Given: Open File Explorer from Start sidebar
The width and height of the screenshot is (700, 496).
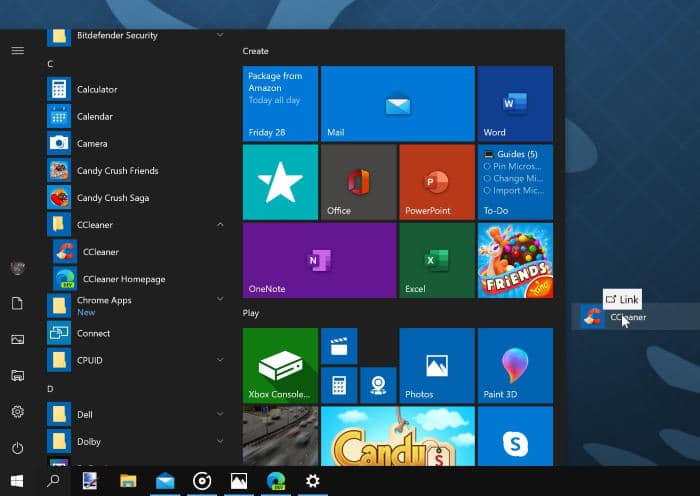Looking at the screenshot, I should click(x=17, y=375).
